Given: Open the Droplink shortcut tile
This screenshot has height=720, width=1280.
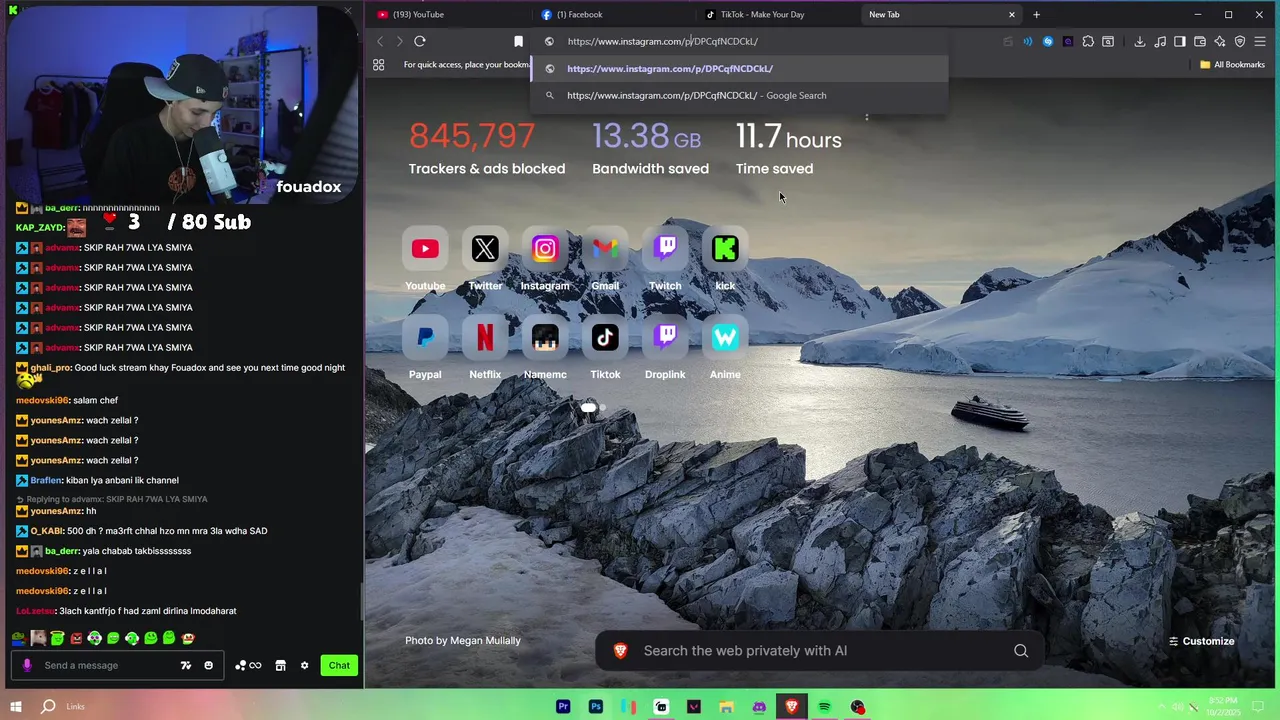Looking at the screenshot, I should (x=665, y=338).
